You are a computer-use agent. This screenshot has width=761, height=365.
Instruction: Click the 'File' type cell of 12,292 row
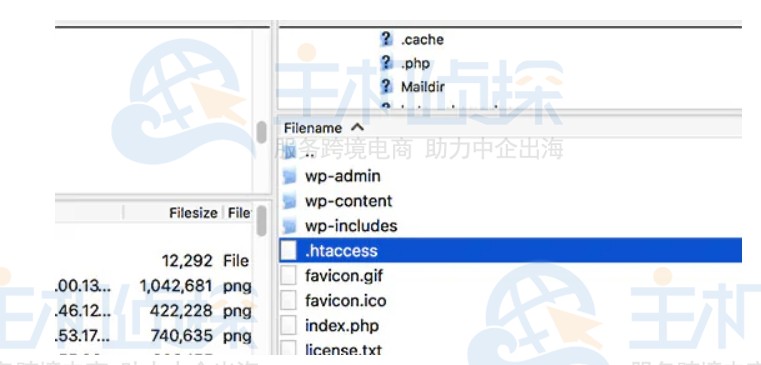(236, 261)
